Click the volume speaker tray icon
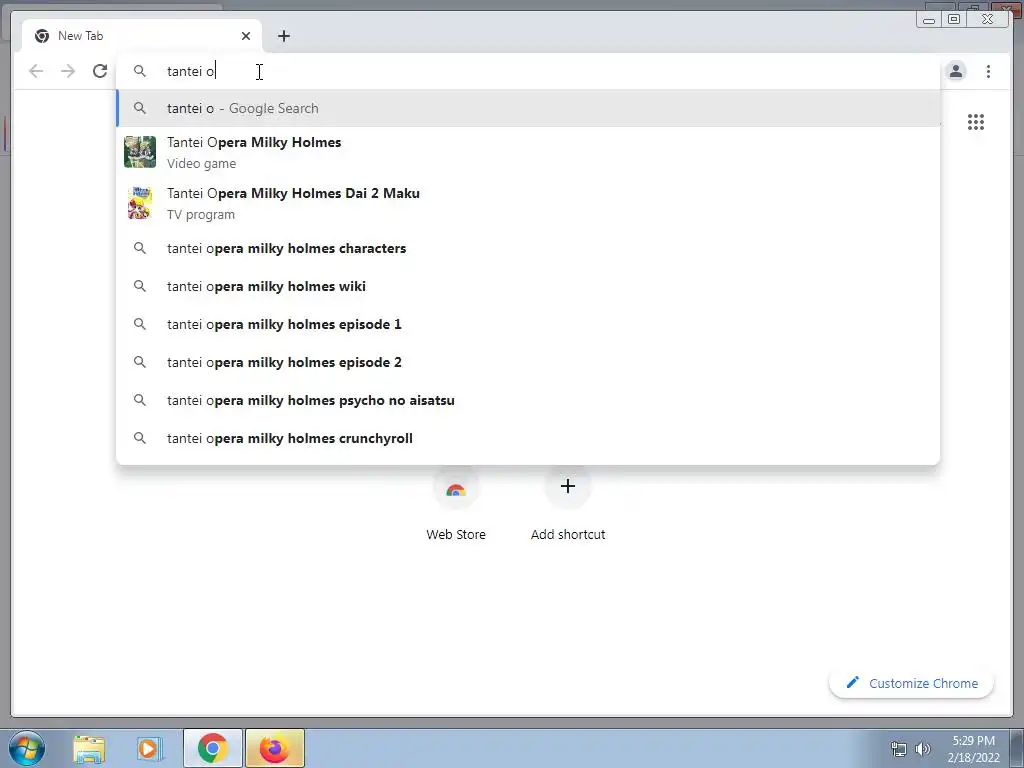Viewport: 1024px width, 768px height. (x=923, y=749)
